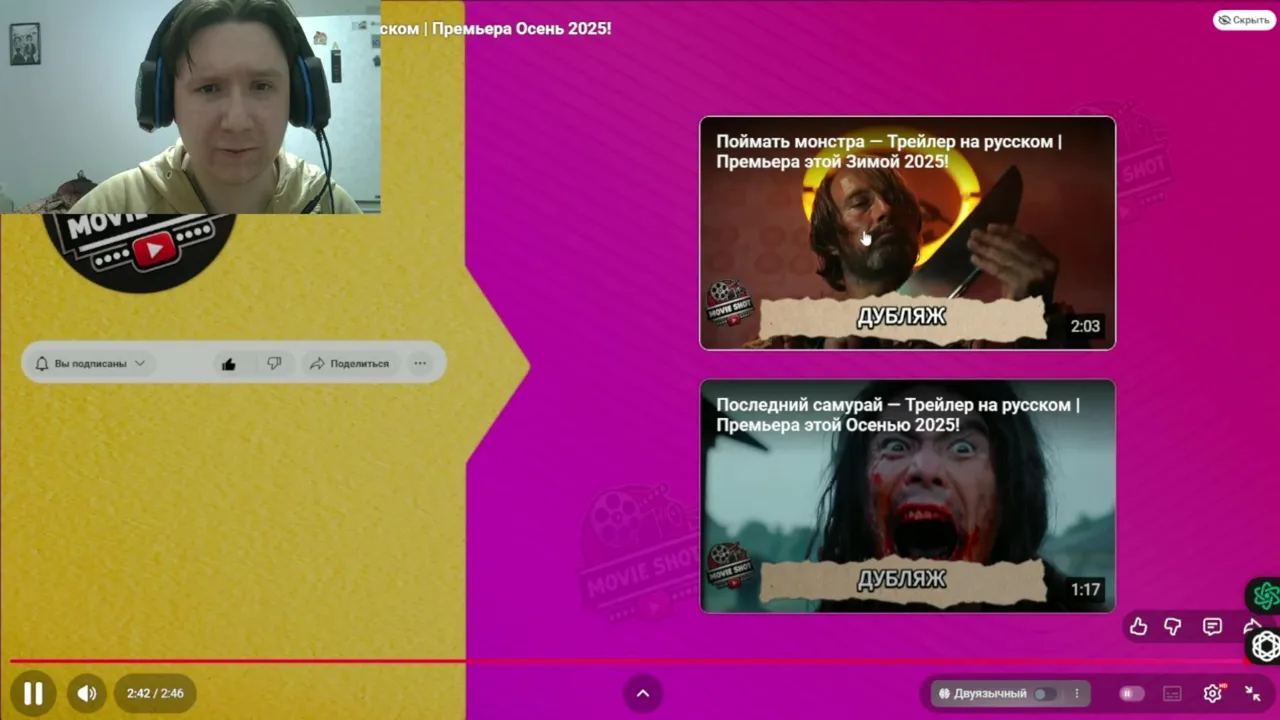
Task: Toggle the Двуязычный (bilingual) switch
Action: (x=1045, y=693)
